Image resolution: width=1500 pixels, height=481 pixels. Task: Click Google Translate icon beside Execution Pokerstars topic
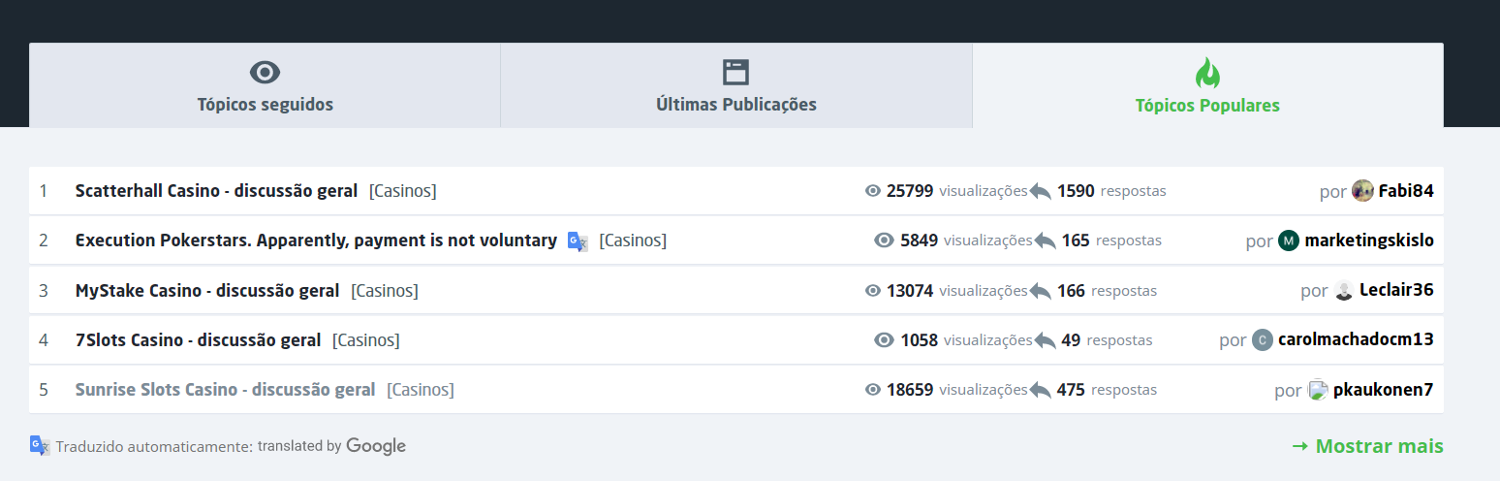[x=577, y=241]
